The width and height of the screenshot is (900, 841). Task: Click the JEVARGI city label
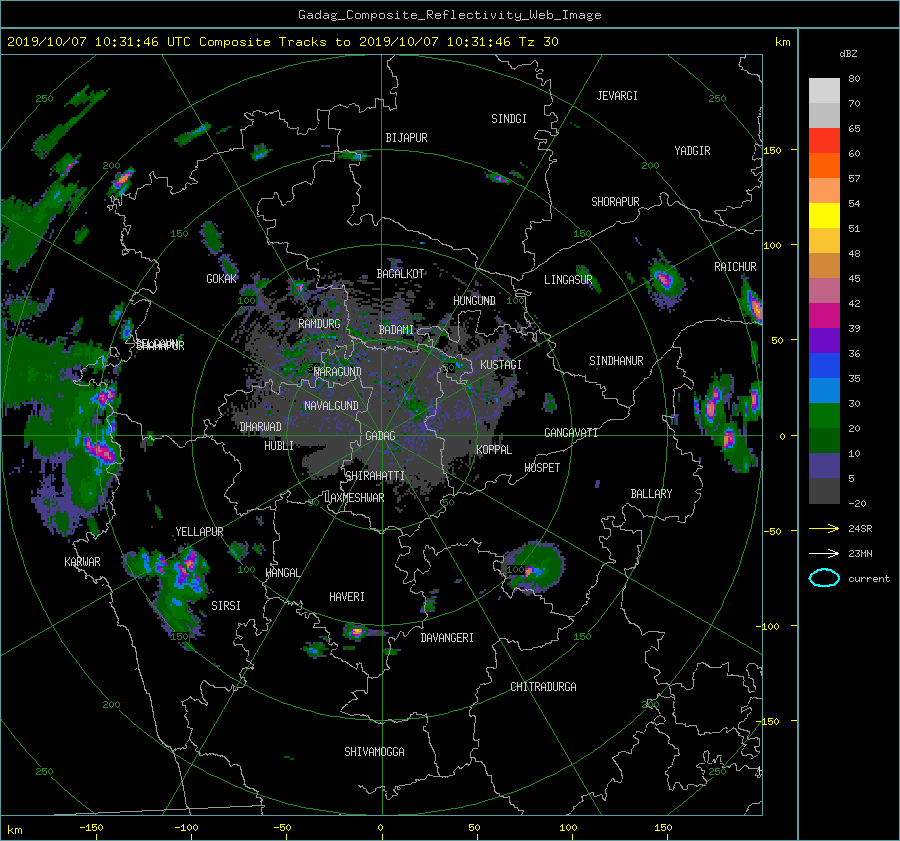point(617,96)
